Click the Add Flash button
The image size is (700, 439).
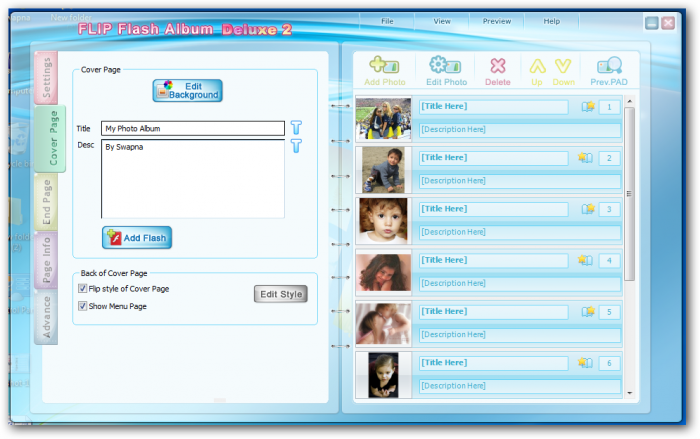137,238
